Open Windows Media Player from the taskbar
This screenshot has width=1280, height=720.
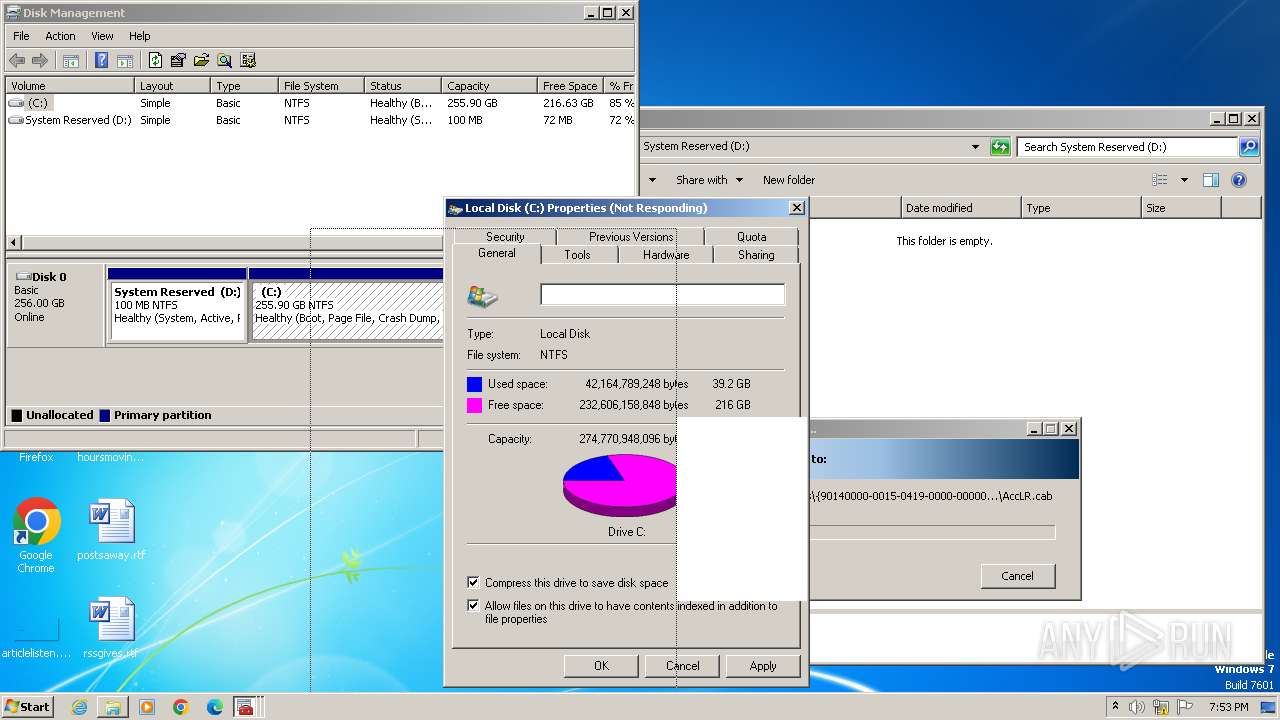[147, 707]
